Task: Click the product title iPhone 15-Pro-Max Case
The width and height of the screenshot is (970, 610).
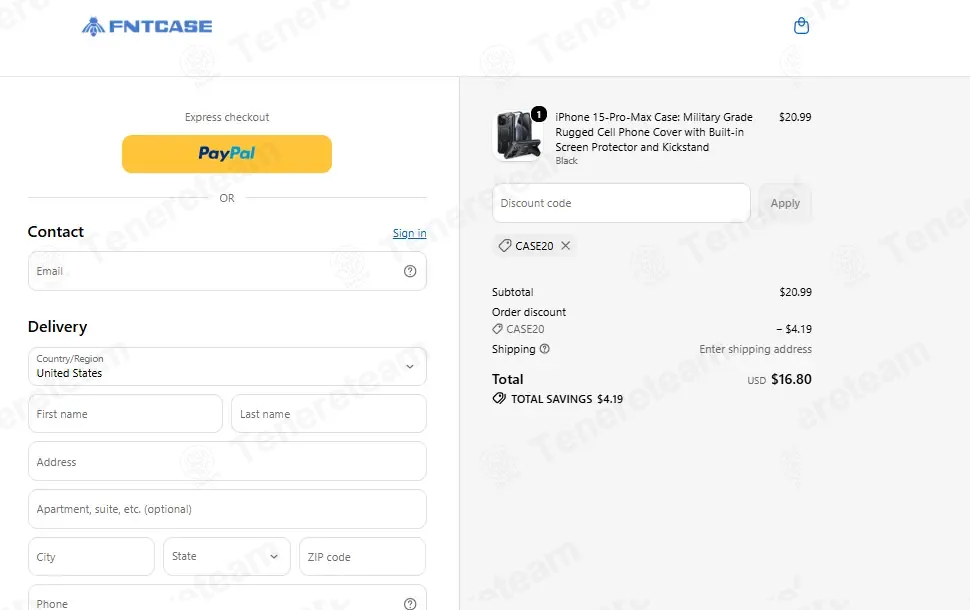Action: tap(654, 132)
